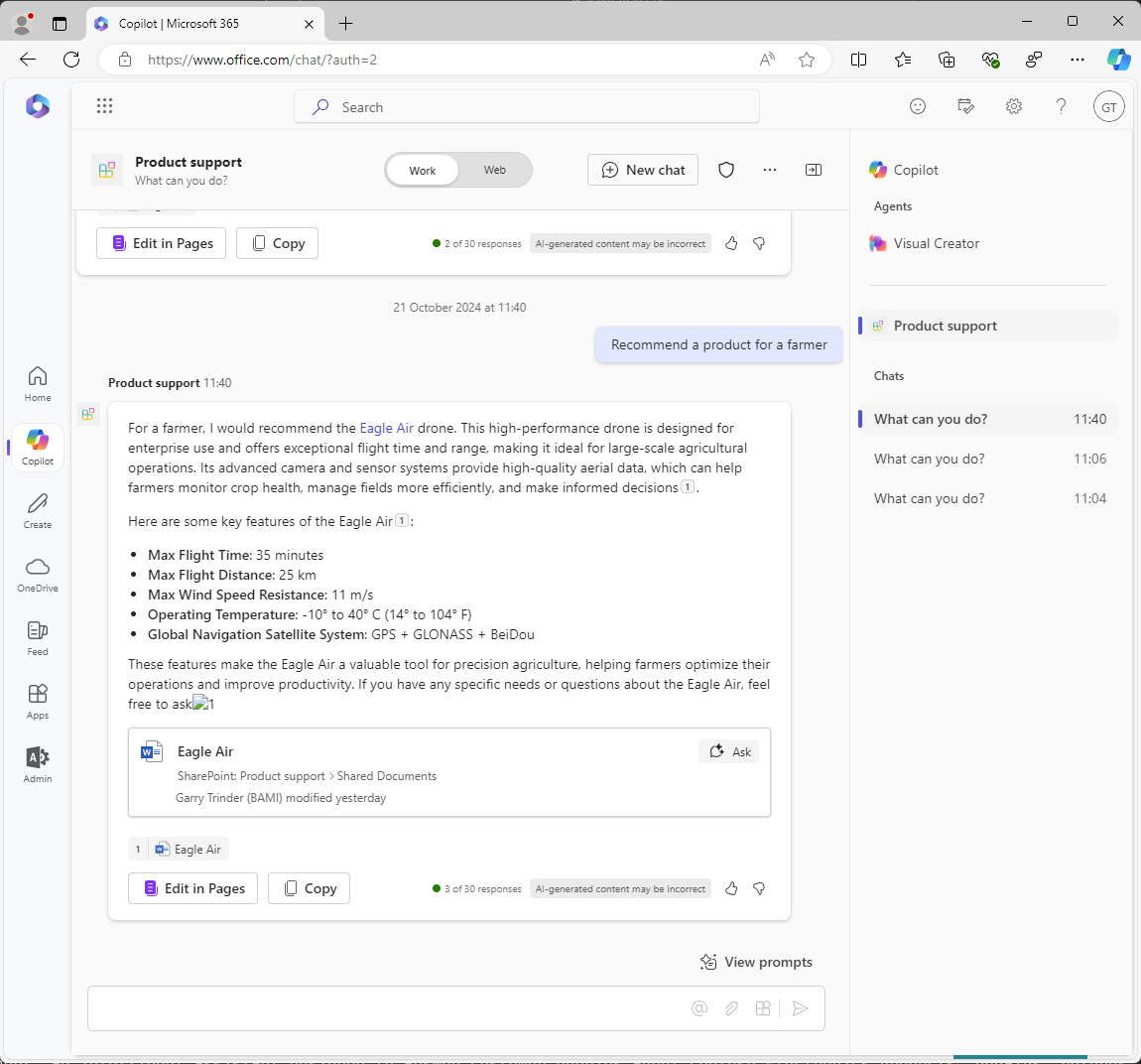Open Help question mark icon

[x=1061, y=107]
